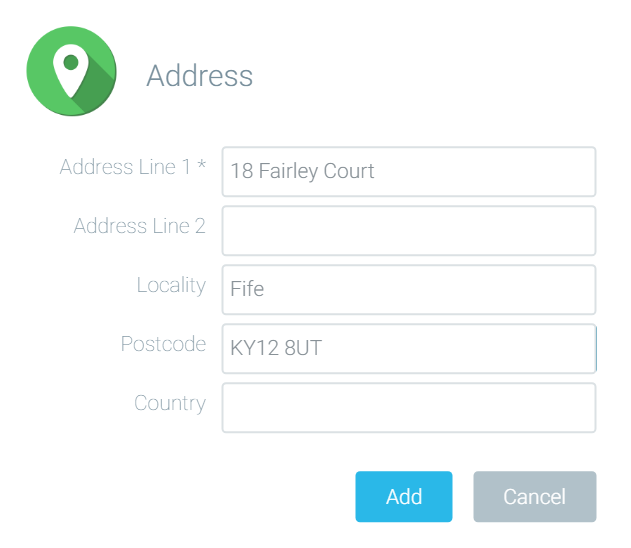Click the "Locality" label
The width and height of the screenshot is (631, 548).
point(171,286)
